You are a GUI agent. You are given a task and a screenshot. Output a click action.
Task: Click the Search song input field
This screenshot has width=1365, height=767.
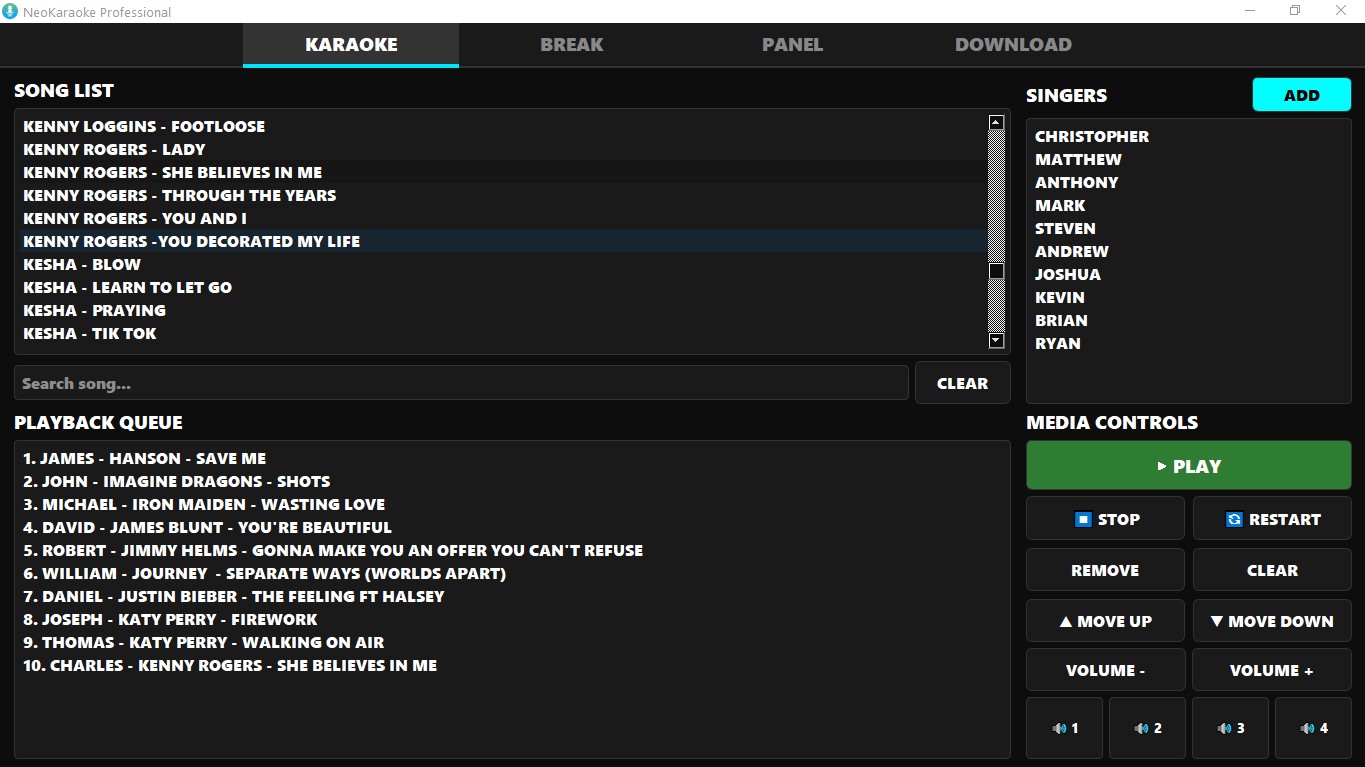point(460,382)
